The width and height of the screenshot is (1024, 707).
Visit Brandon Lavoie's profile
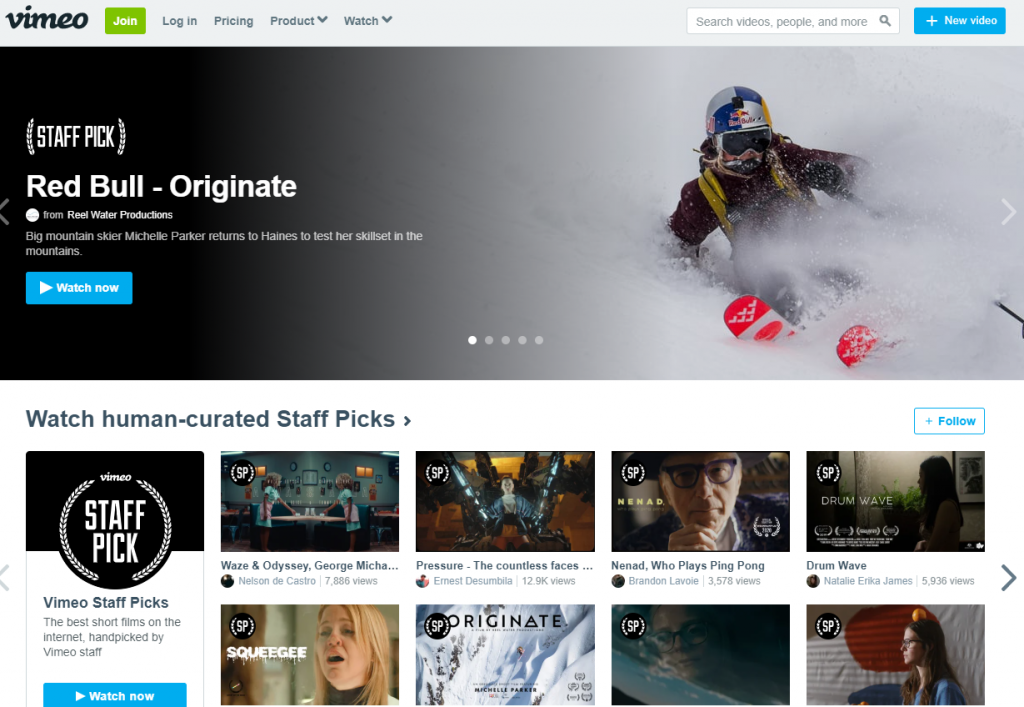tap(664, 581)
